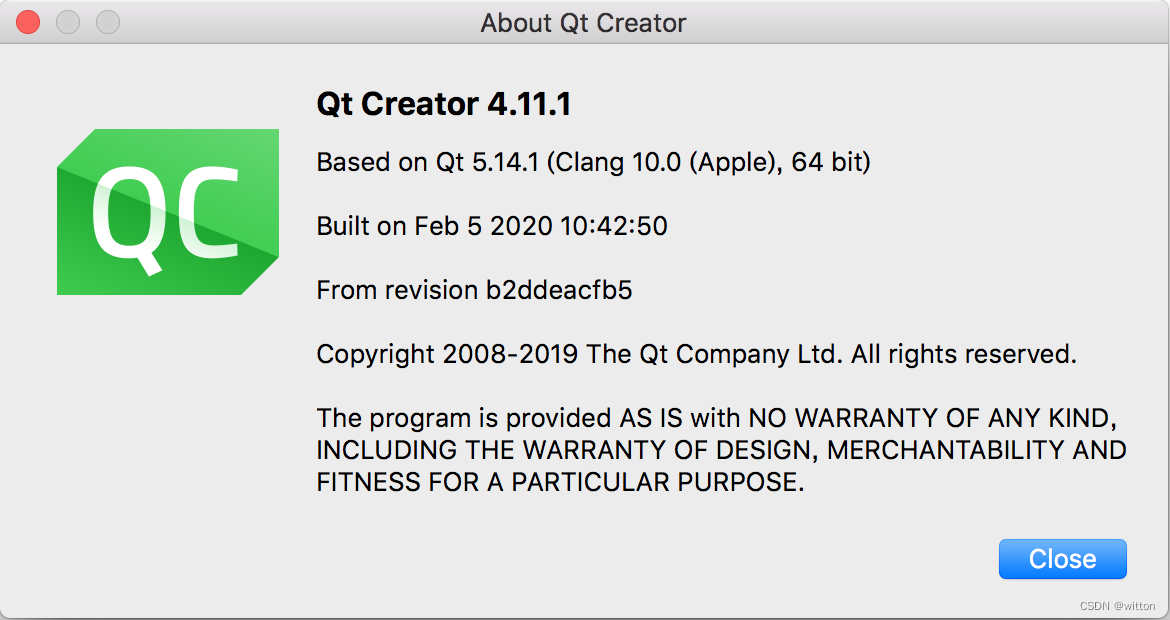The image size is (1170, 620).
Task: Click the 'From revision' label text
Action: click(397, 290)
